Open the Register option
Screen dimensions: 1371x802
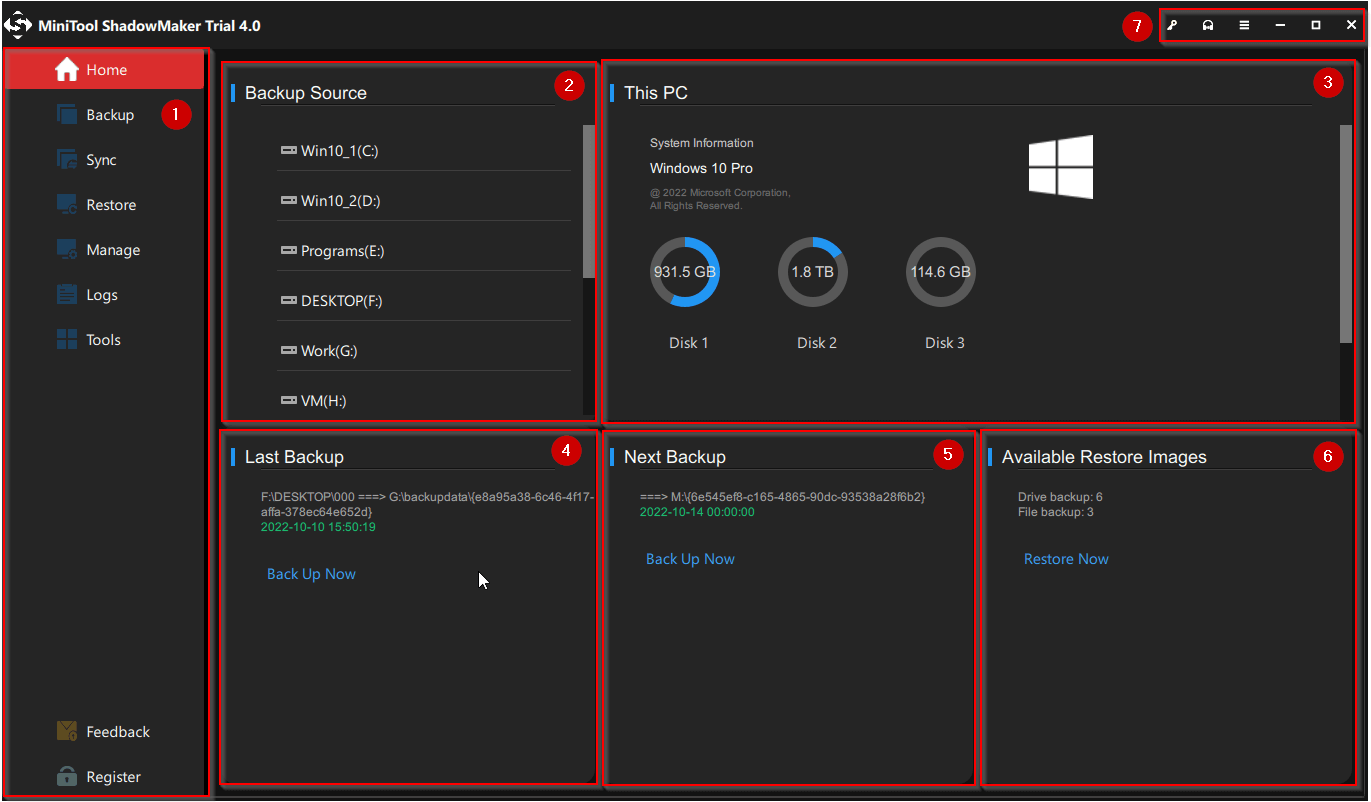coord(103,776)
